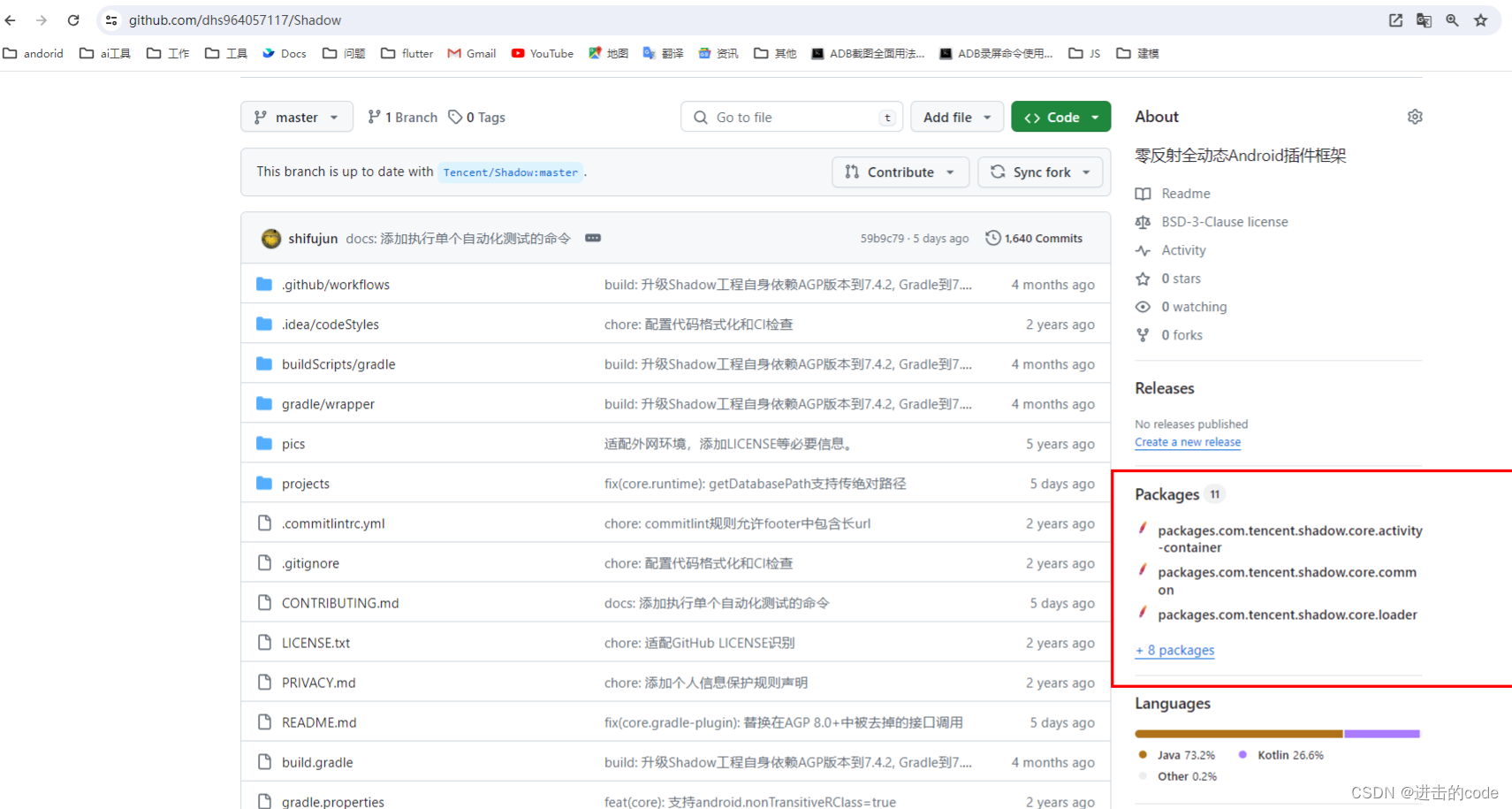This screenshot has width=1512, height=809.
Task: Open the buildScripts/gradle folder
Action: coord(338,364)
